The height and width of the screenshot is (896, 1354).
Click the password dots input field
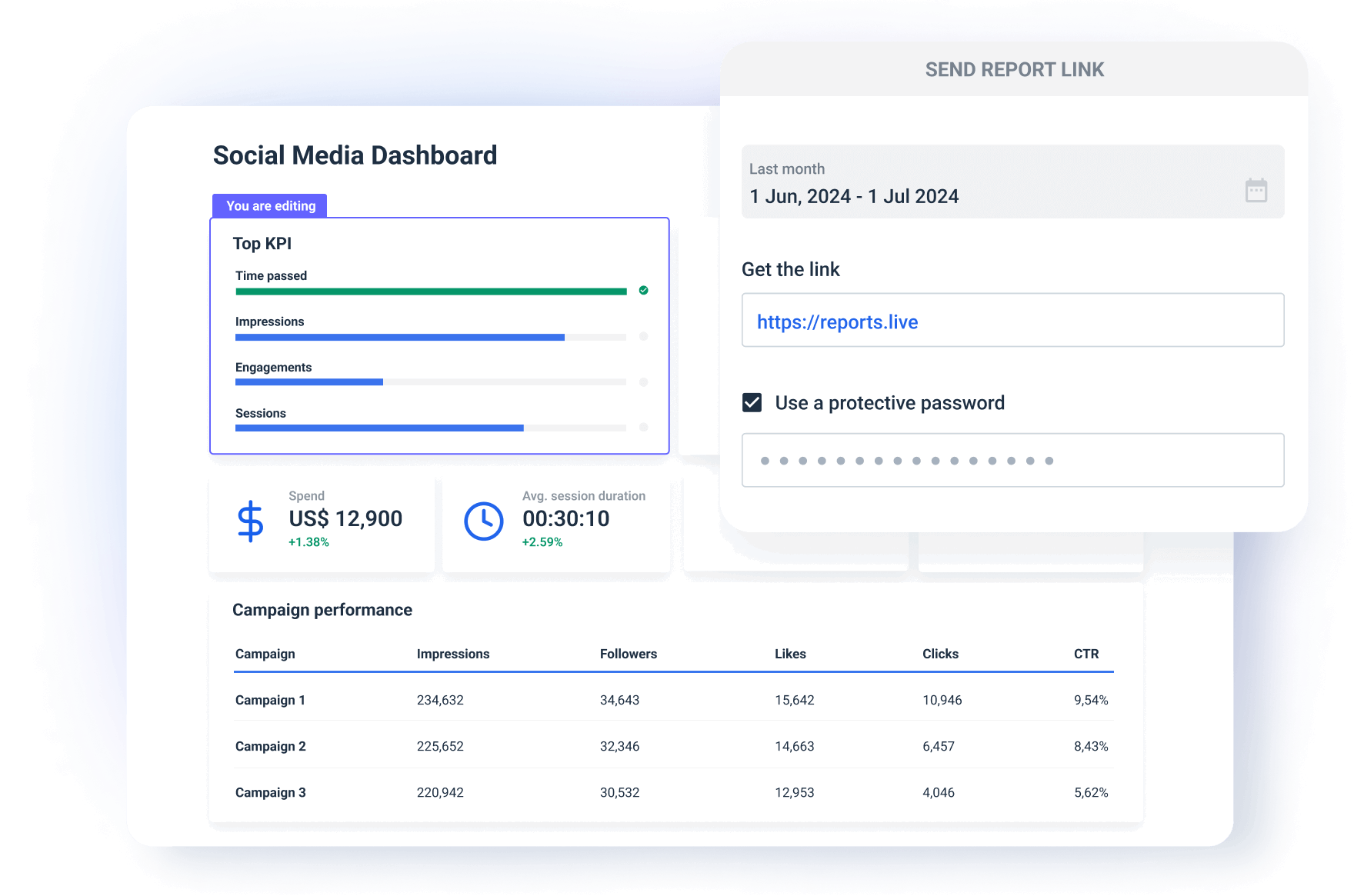tap(1012, 460)
